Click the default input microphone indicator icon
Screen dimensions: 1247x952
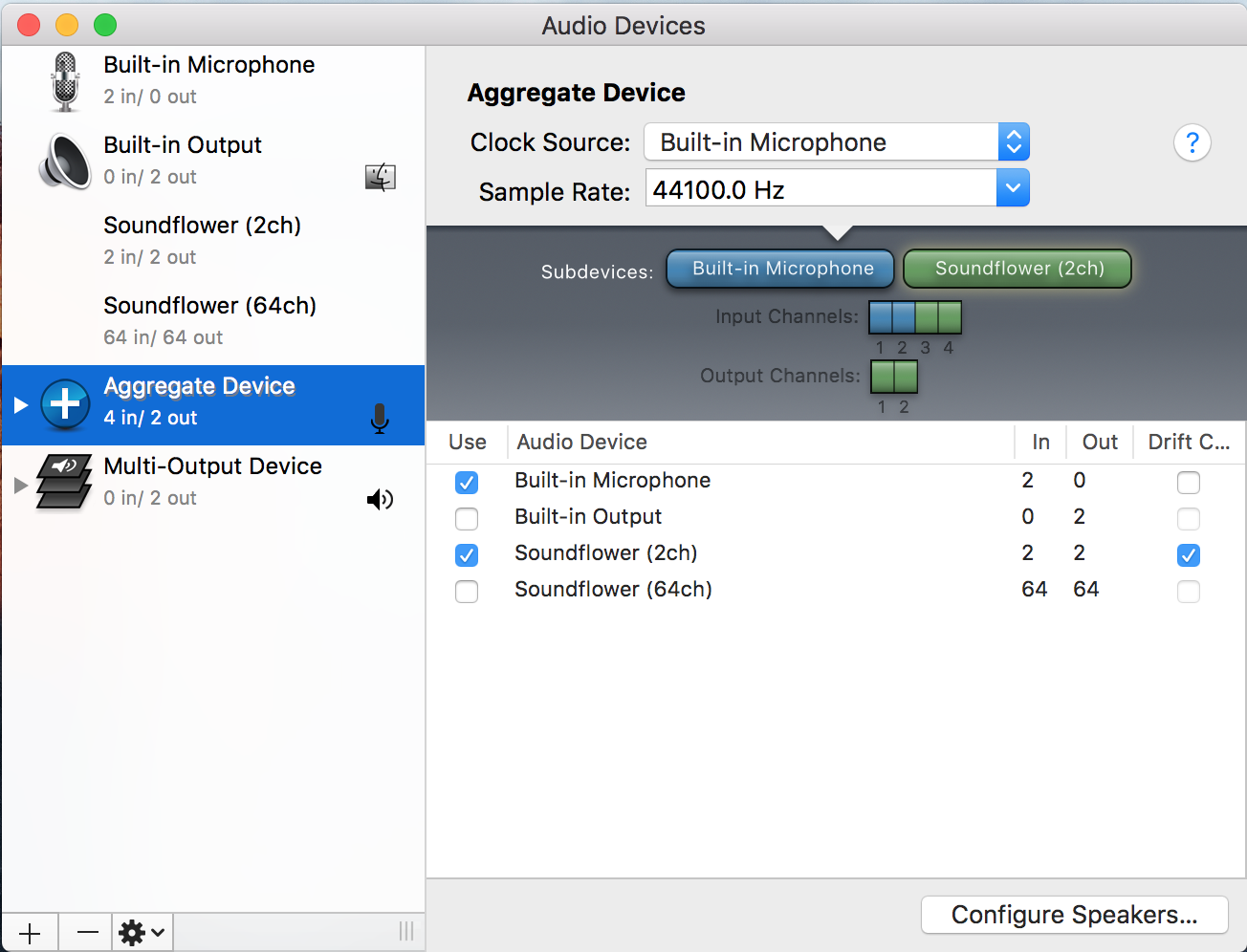coord(380,418)
